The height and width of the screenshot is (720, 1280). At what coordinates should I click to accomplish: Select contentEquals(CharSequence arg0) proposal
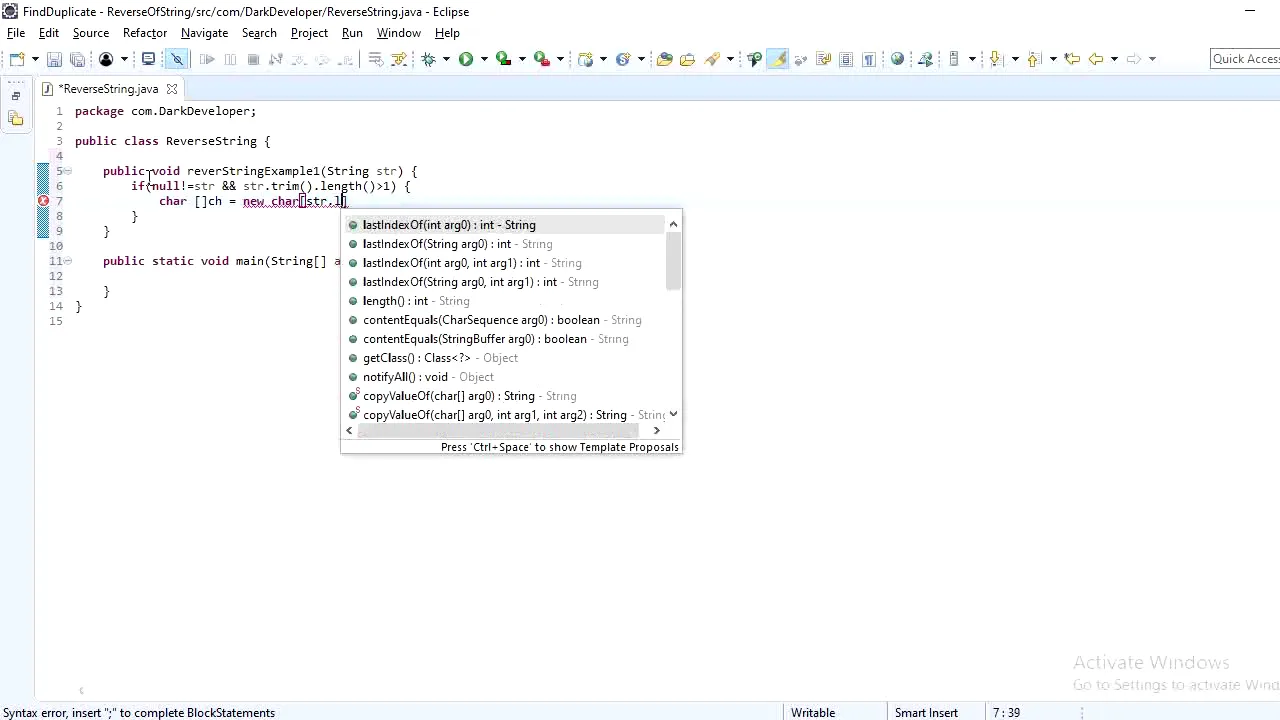pyautogui.click(x=505, y=320)
